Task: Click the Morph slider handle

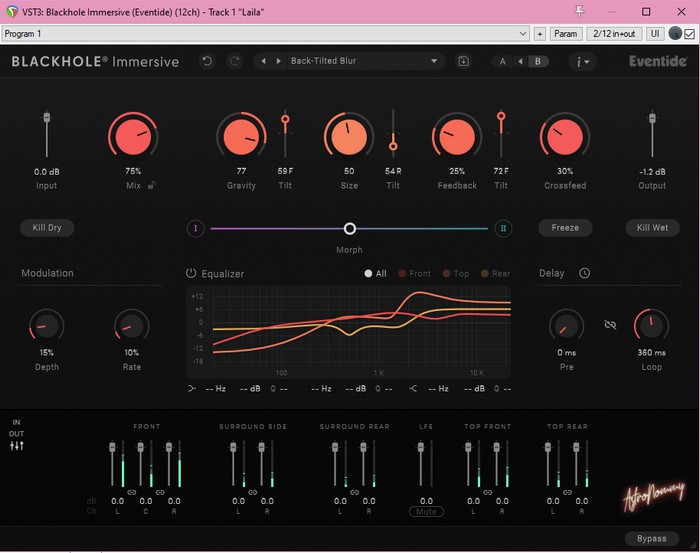Action: click(x=349, y=228)
